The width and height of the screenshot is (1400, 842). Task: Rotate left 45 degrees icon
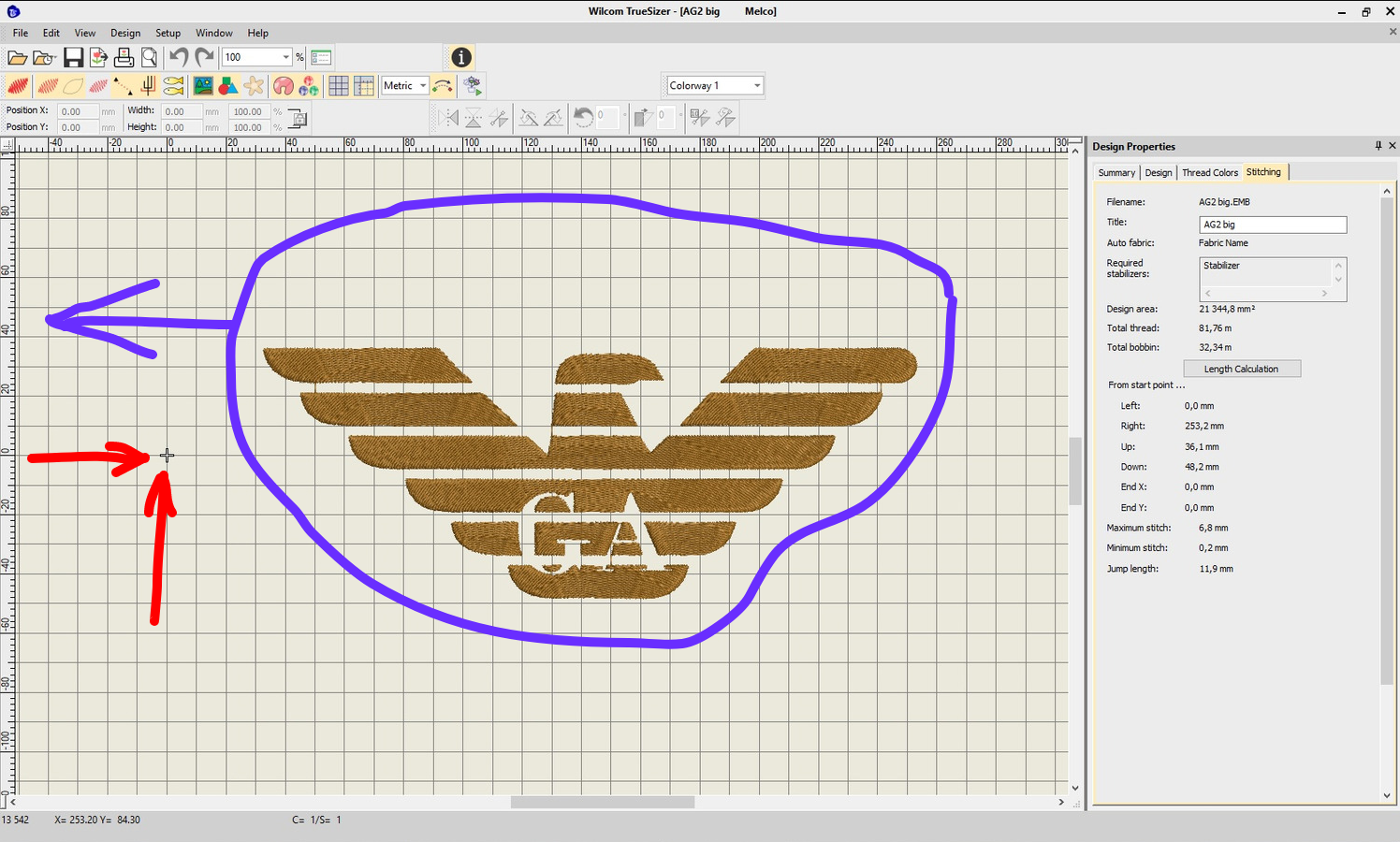[x=529, y=118]
